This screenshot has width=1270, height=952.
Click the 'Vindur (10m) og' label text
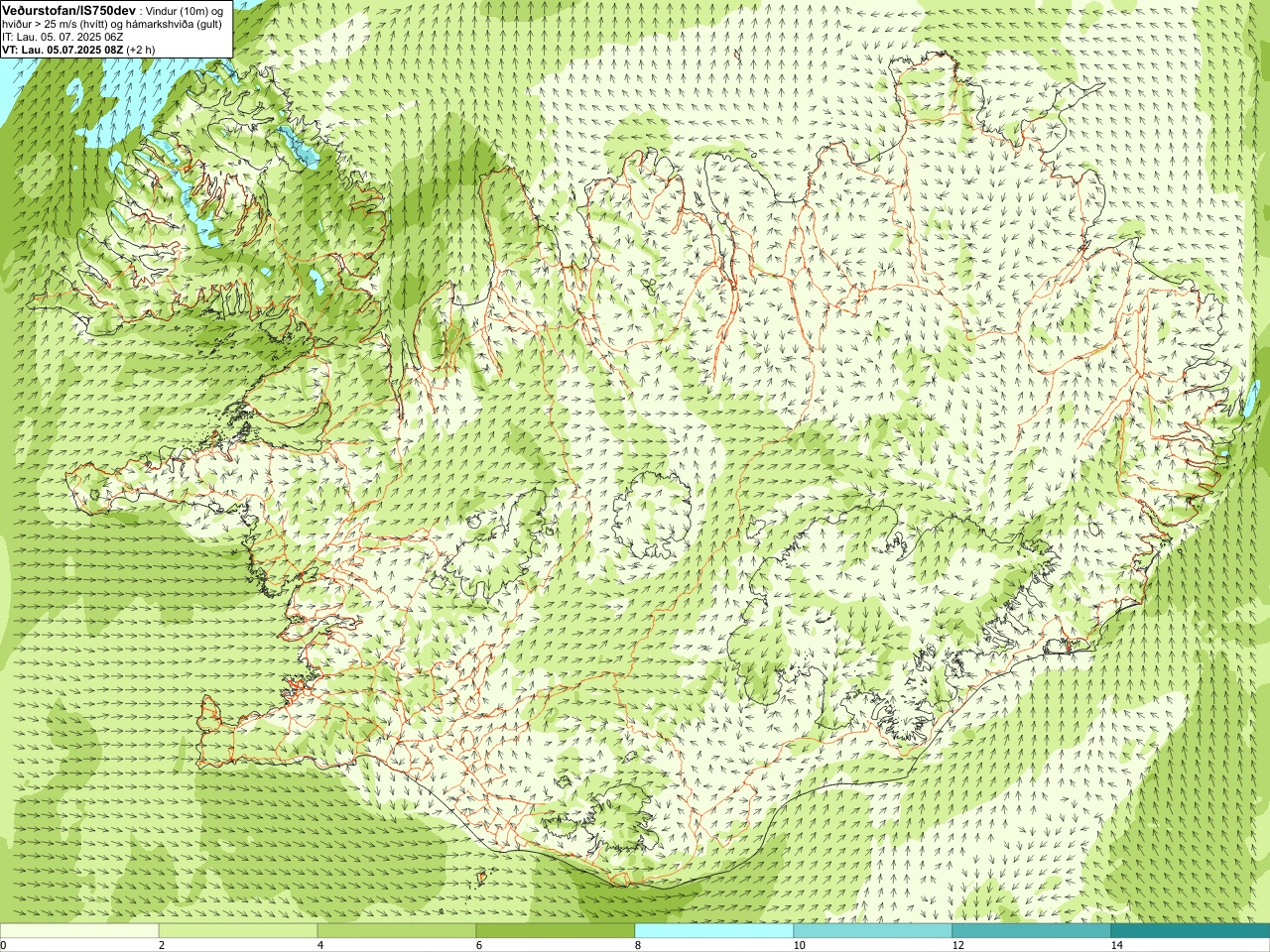[x=186, y=10]
